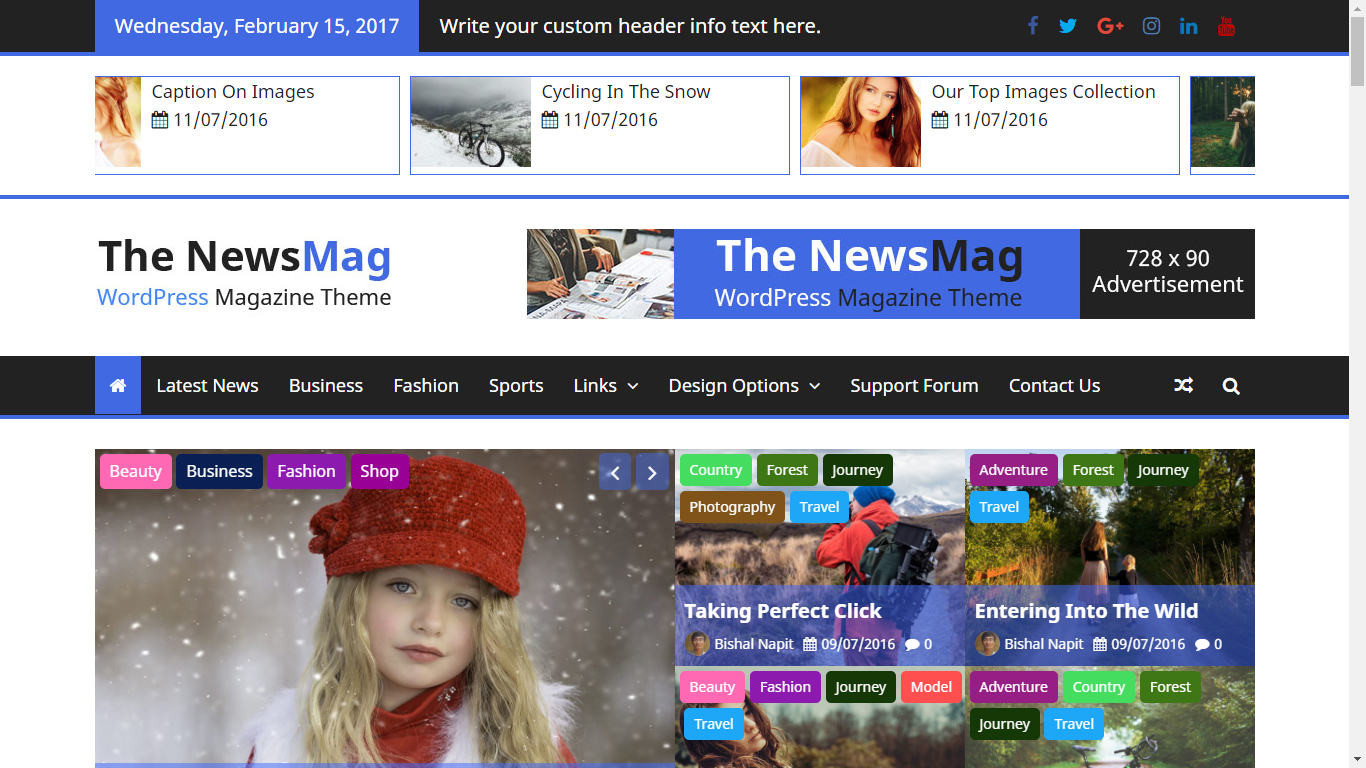The width and height of the screenshot is (1366, 768).
Task: Select the Beauty tag on the slider
Action: click(x=135, y=471)
